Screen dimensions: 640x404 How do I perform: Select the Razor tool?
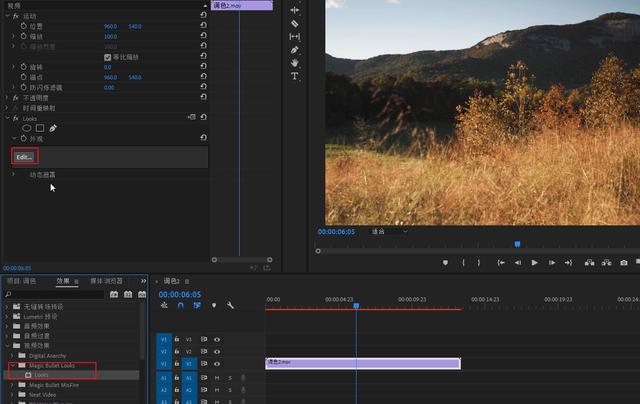coord(295,24)
